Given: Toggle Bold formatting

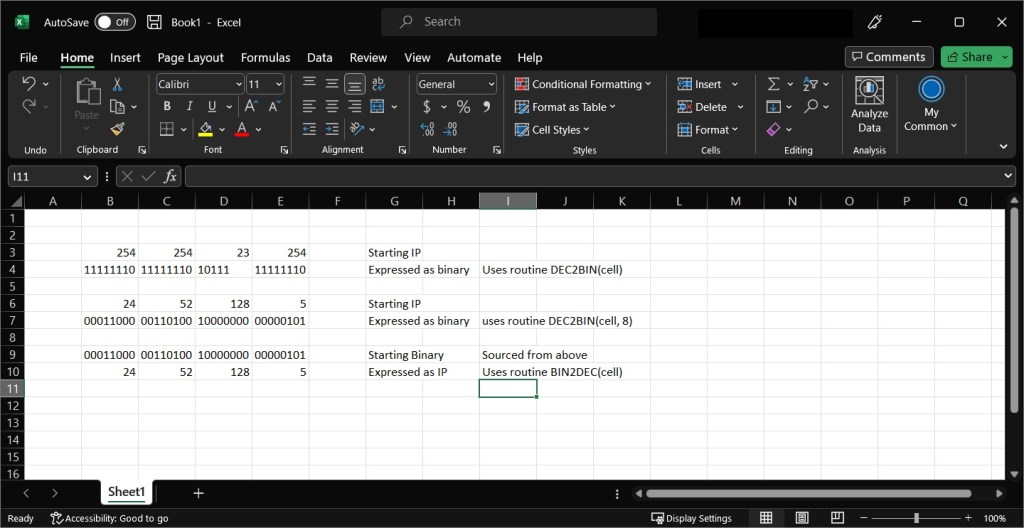Looking at the screenshot, I should (167, 107).
